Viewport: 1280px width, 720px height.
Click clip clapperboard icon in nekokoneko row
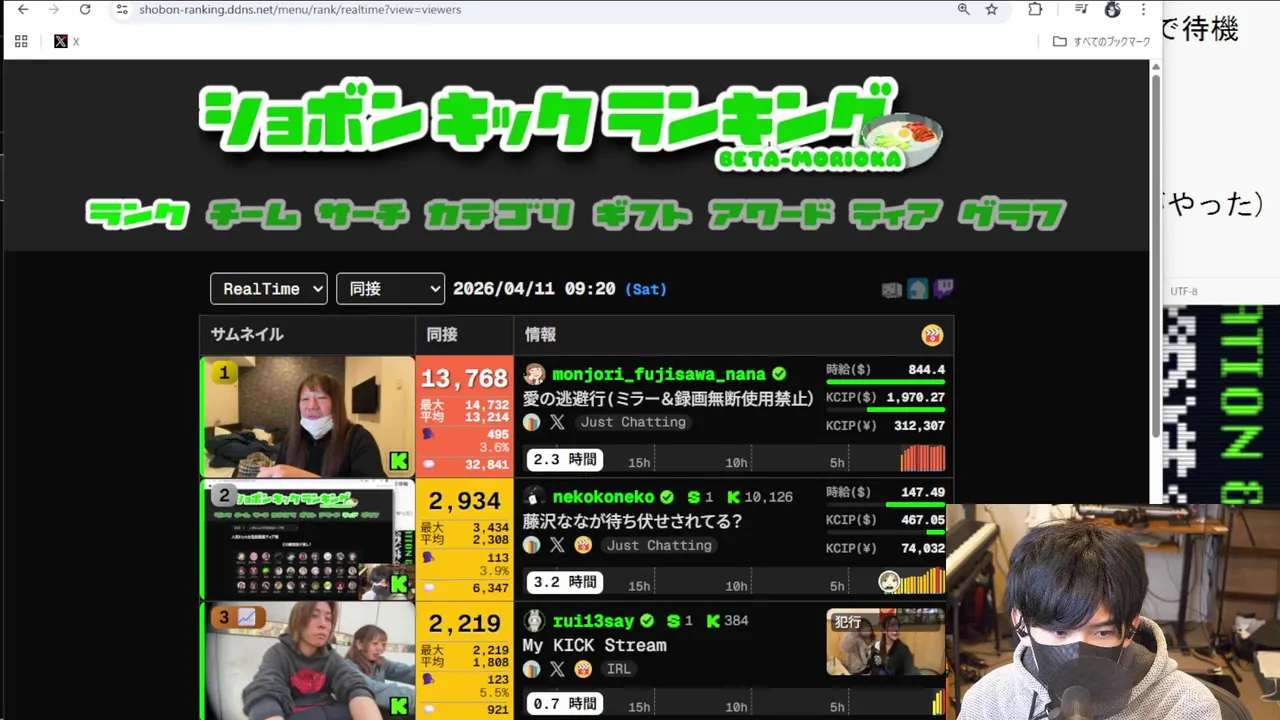[583, 545]
